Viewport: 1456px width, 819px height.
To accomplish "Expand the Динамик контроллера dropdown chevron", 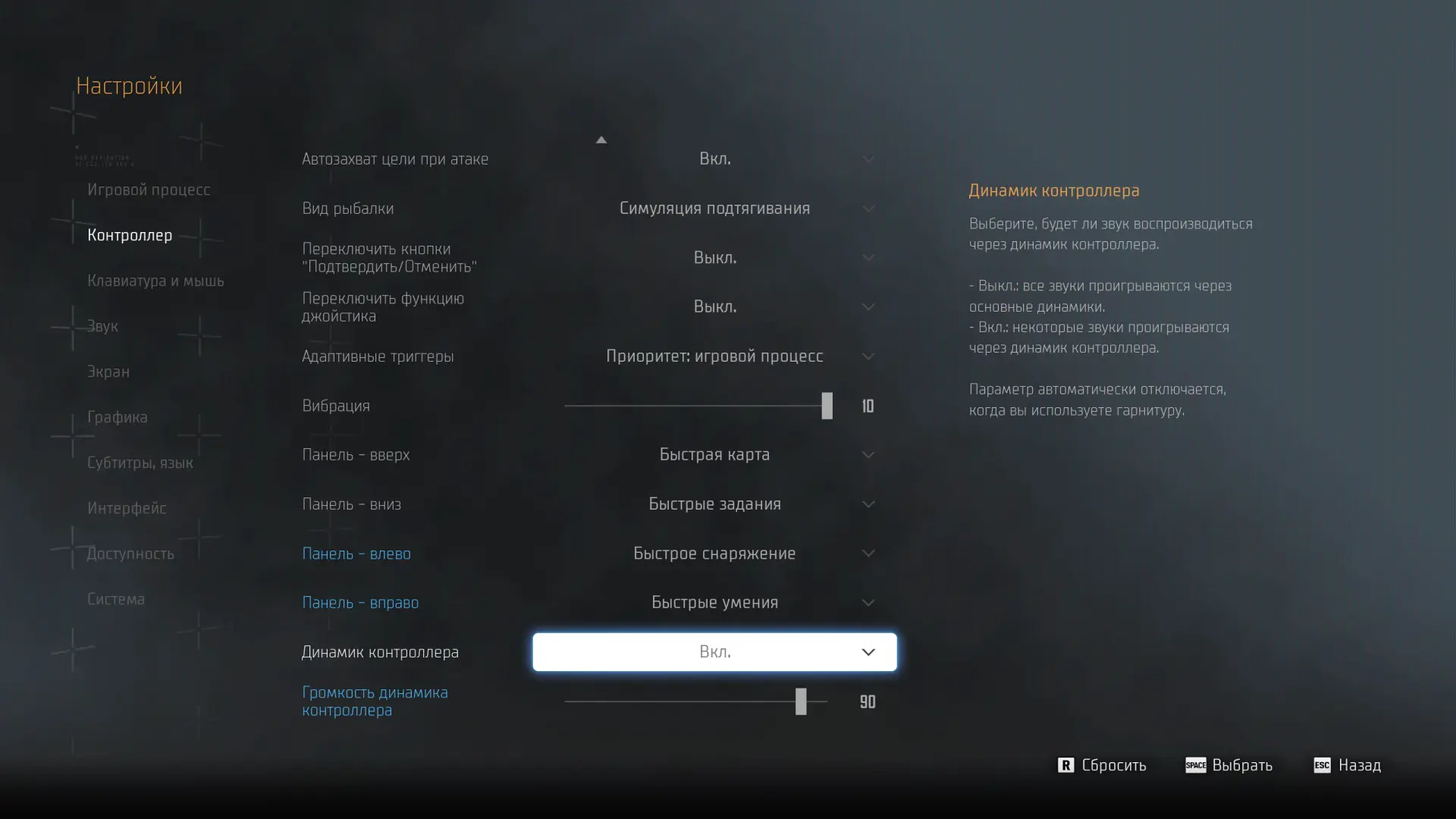I will tap(868, 652).
